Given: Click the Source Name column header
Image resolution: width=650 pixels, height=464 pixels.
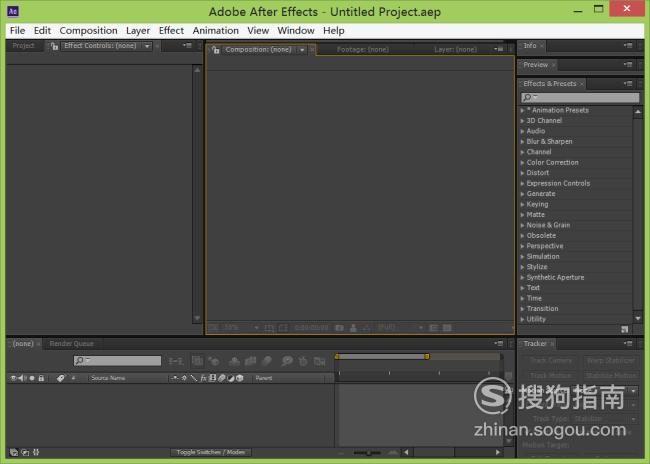Looking at the screenshot, I should (x=108, y=378).
